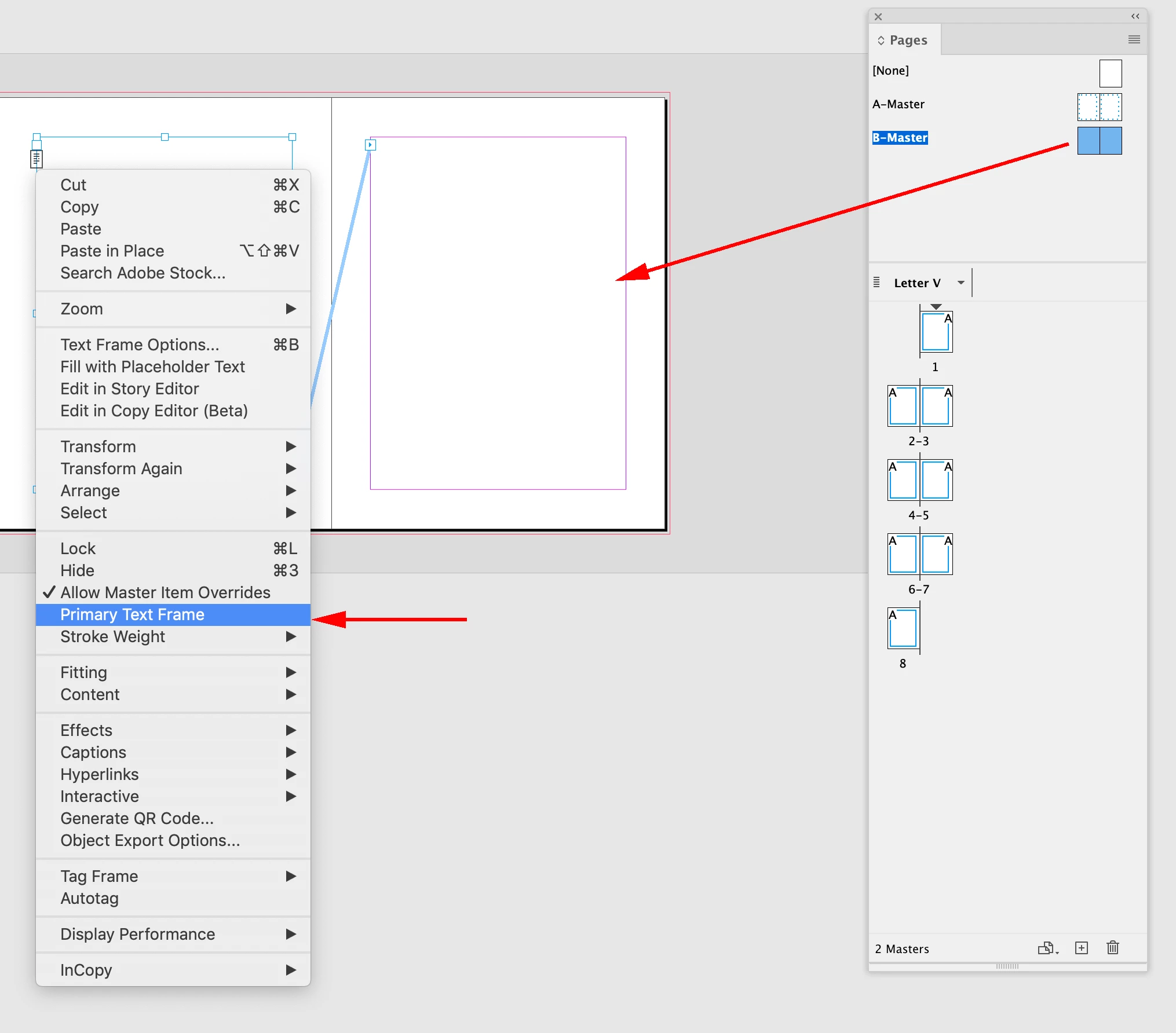This screenshot has height=1033, width=1176.
Task: Click the page 1 thumbnail
Action: 936,332
